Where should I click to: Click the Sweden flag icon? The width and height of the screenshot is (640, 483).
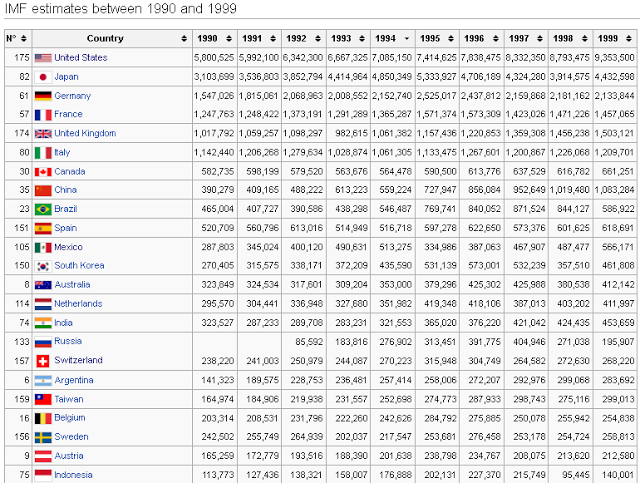click(x=43, y=437)
